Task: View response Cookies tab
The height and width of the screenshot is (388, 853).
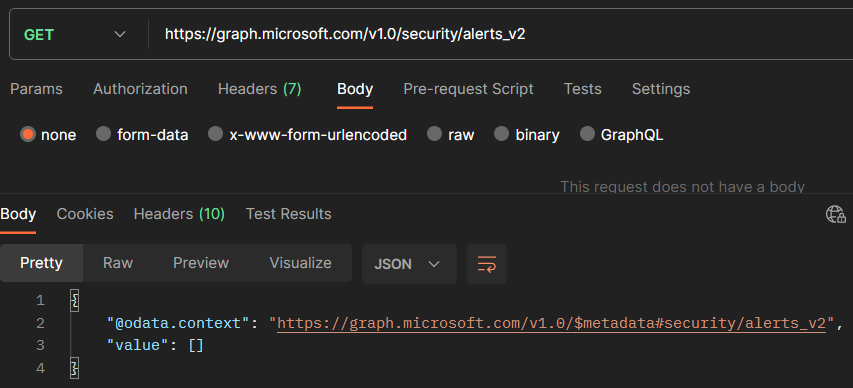Action: coord(85,214)
